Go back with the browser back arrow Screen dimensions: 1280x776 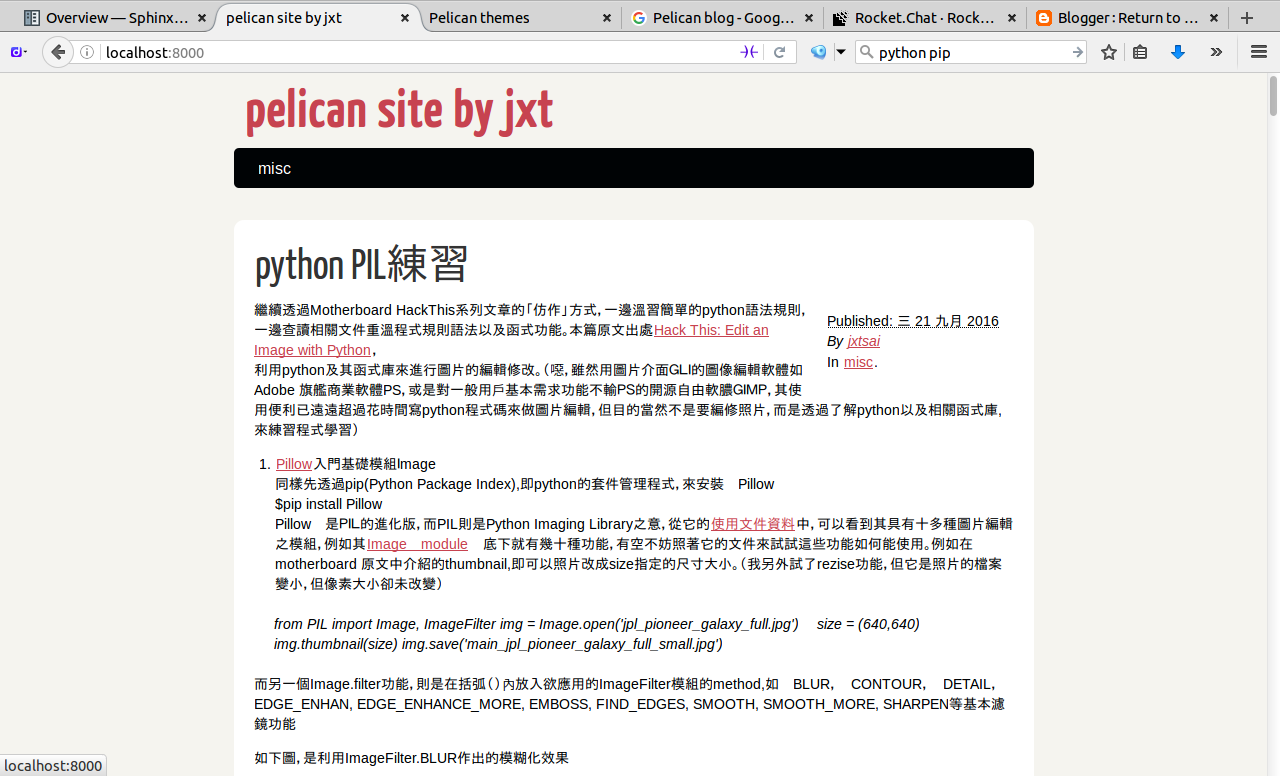(58, 52)
